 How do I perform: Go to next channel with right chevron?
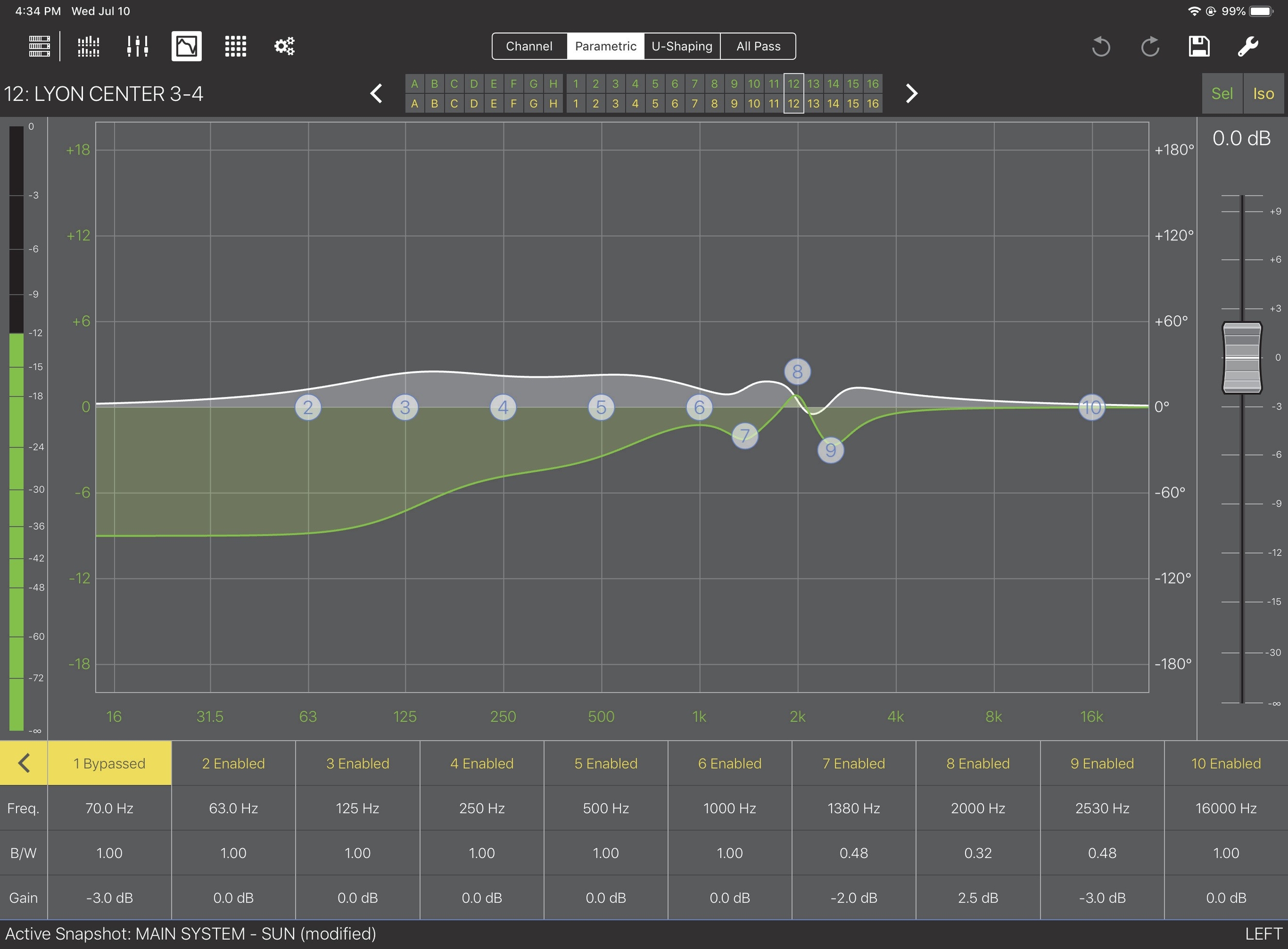(x=911, y=93)
